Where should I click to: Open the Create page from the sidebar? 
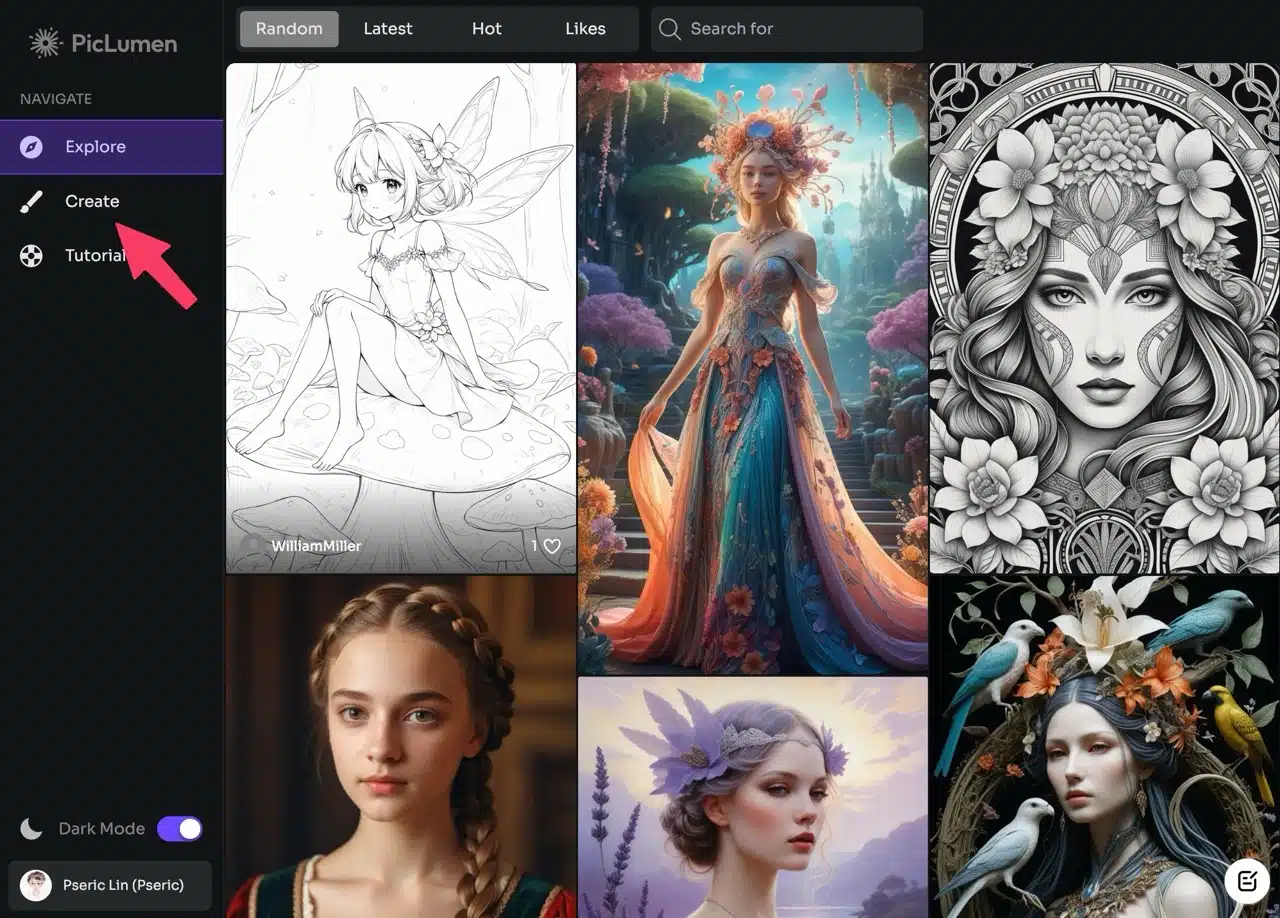coord(92,202)
